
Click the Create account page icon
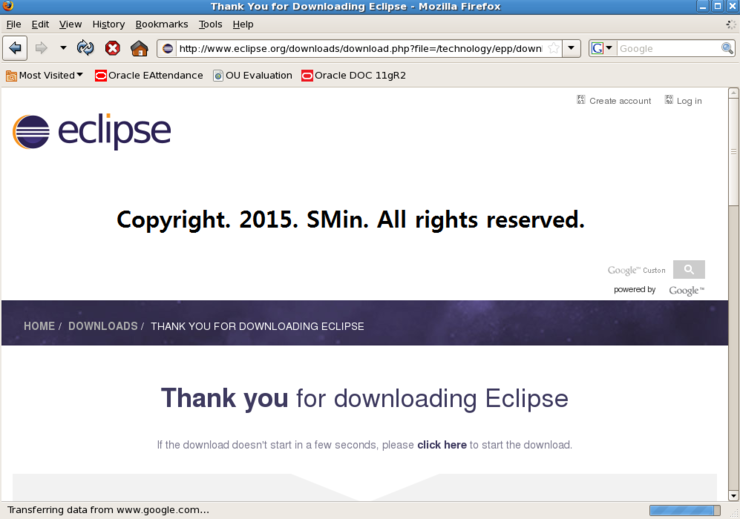pos(581,100)
